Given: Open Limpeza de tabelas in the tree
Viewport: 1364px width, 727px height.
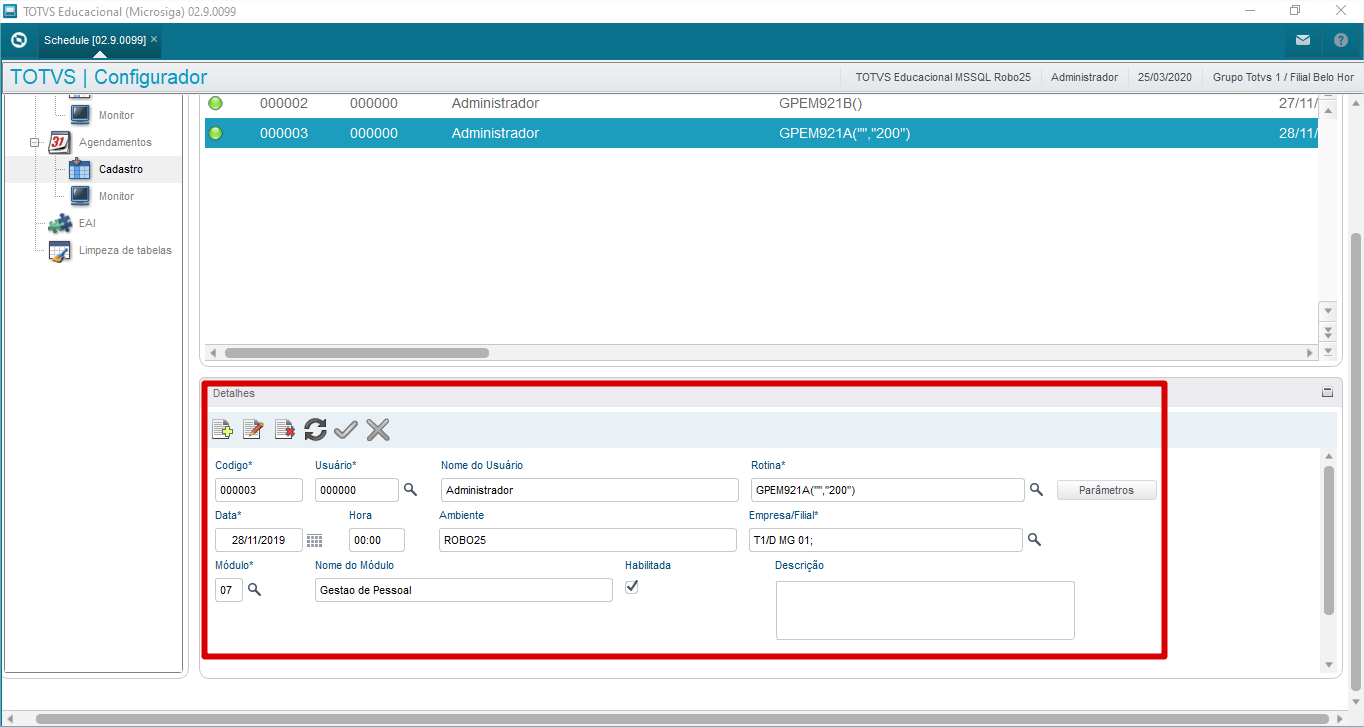Looking at the screenshot, I should tap(125, 251).
